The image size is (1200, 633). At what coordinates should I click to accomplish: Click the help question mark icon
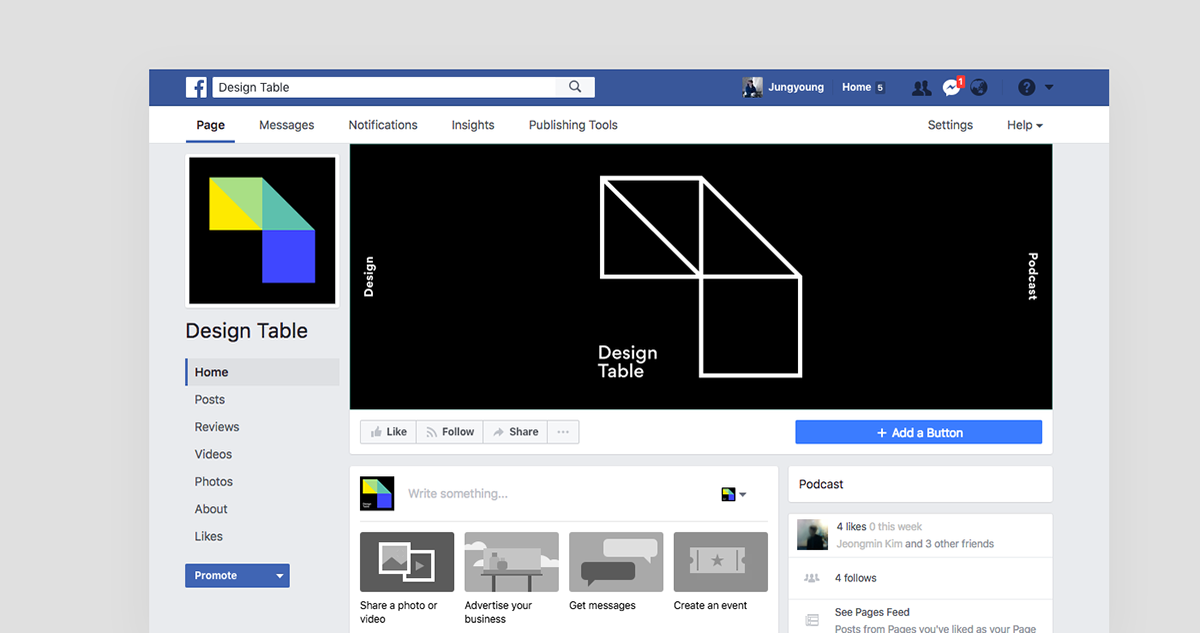pos(1026,88)
